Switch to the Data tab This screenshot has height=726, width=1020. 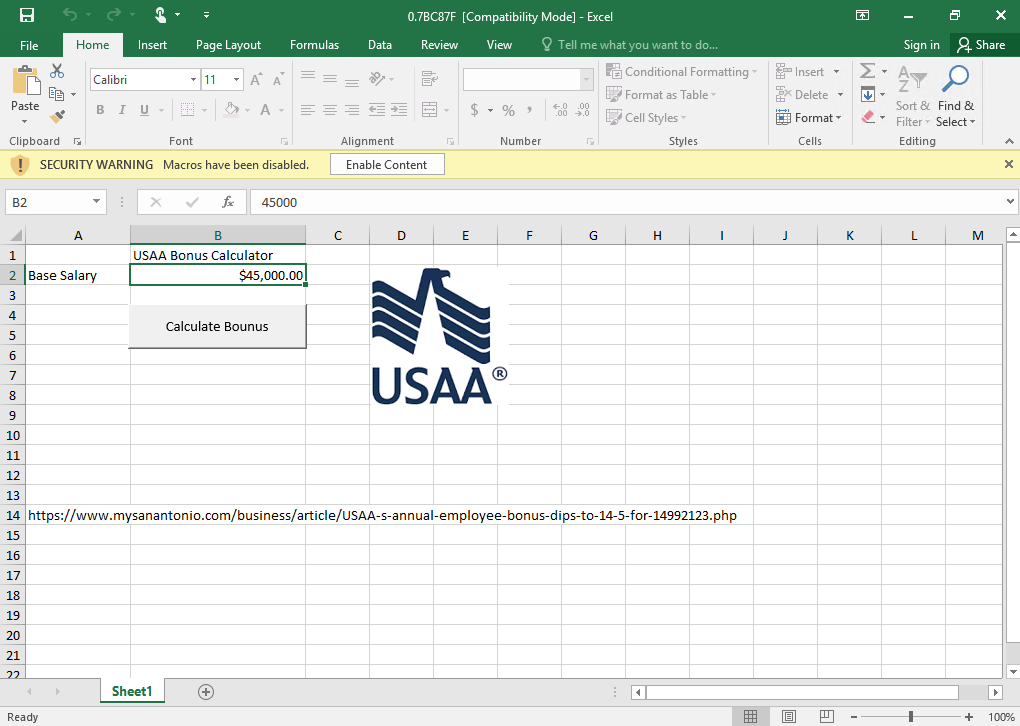pos(380,45)
